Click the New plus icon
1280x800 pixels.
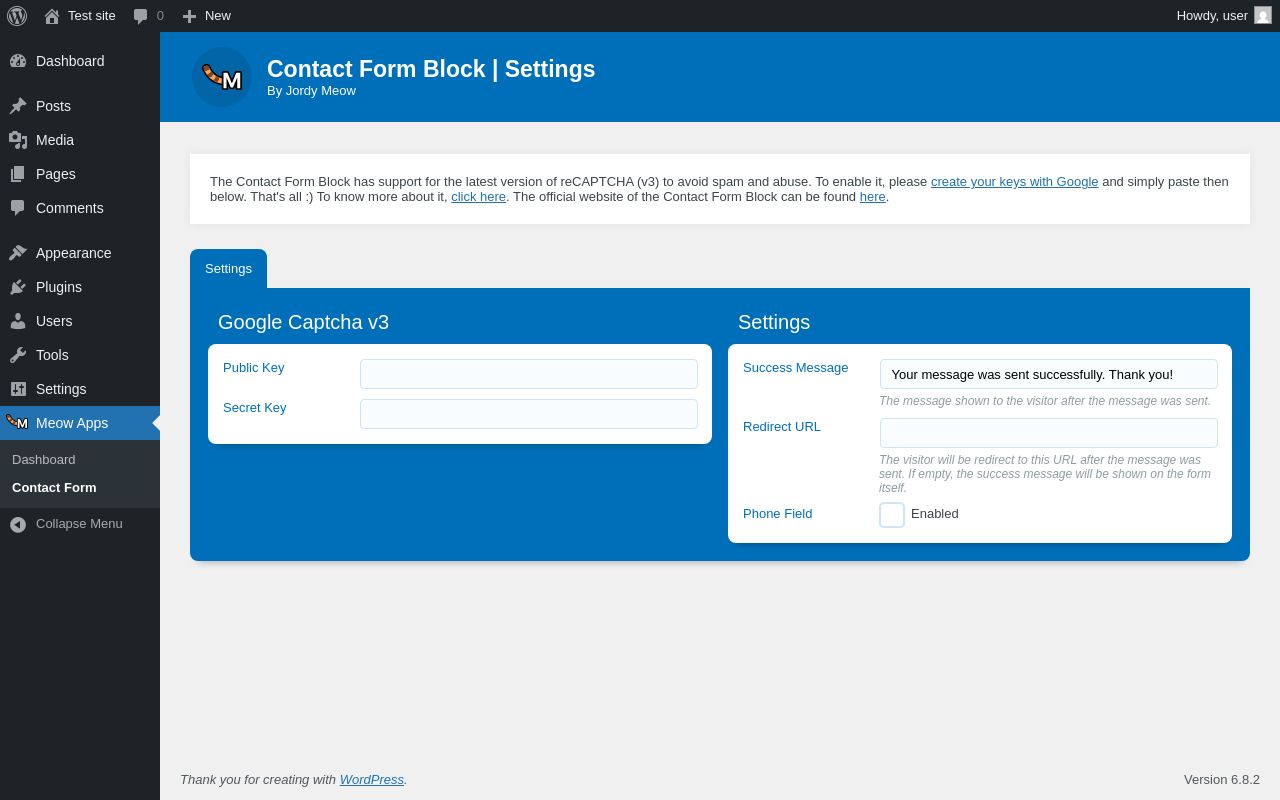coord(189,16)
